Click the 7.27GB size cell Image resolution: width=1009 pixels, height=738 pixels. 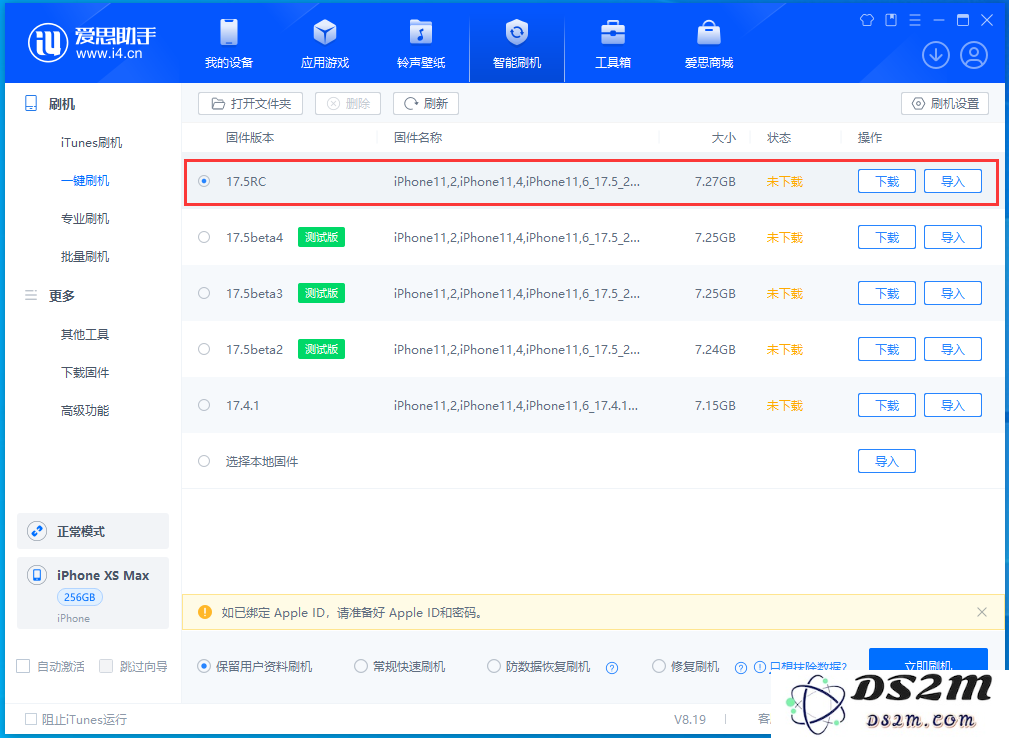(x=715, y=181)
